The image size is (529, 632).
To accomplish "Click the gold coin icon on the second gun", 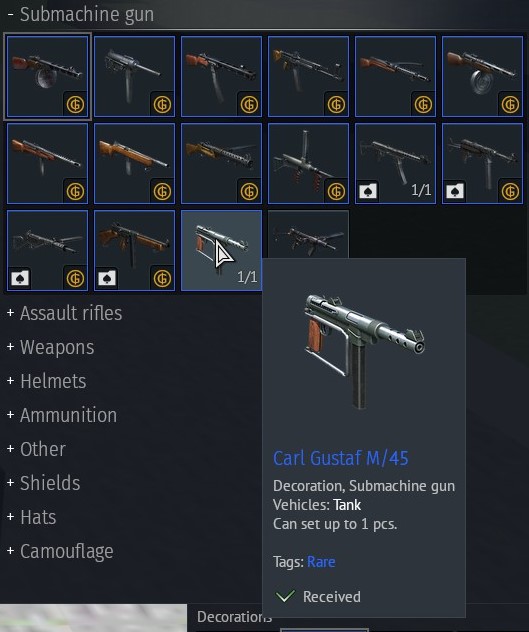I will pyautogui.click(x=162, y=104).
